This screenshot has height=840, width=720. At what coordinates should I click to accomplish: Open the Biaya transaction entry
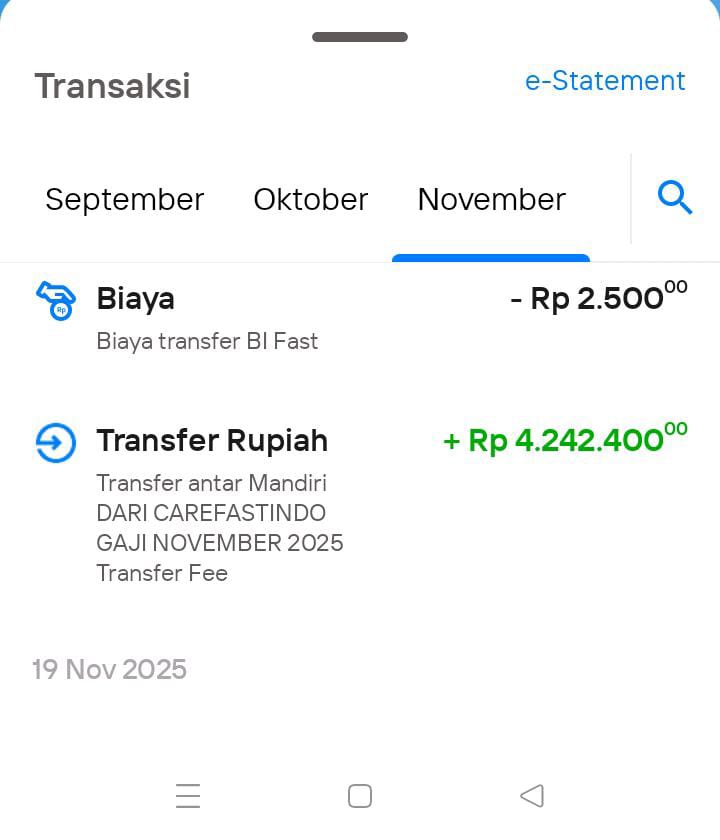136,298
